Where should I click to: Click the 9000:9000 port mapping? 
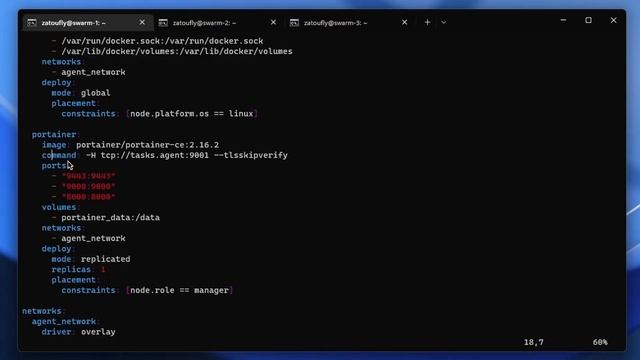click(x=89, y=187)
